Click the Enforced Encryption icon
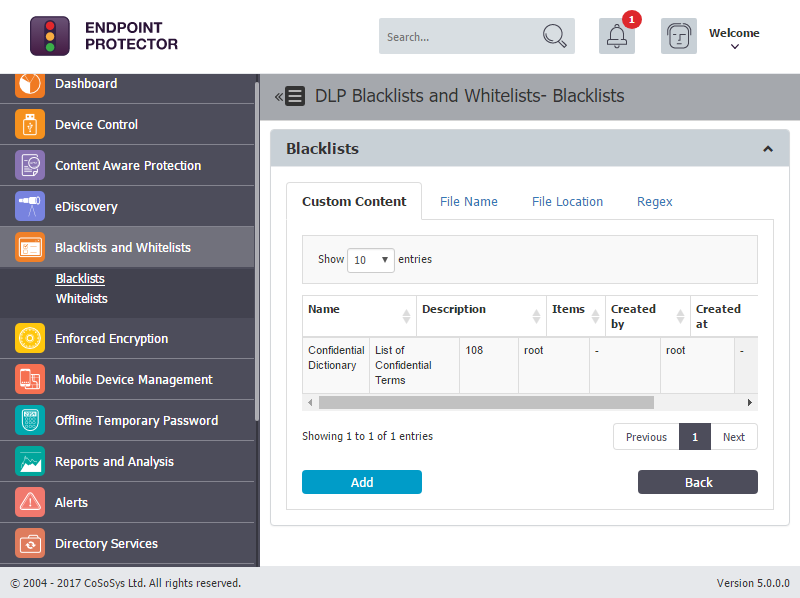Screen dimensions: 800x598 click(30, 338)
